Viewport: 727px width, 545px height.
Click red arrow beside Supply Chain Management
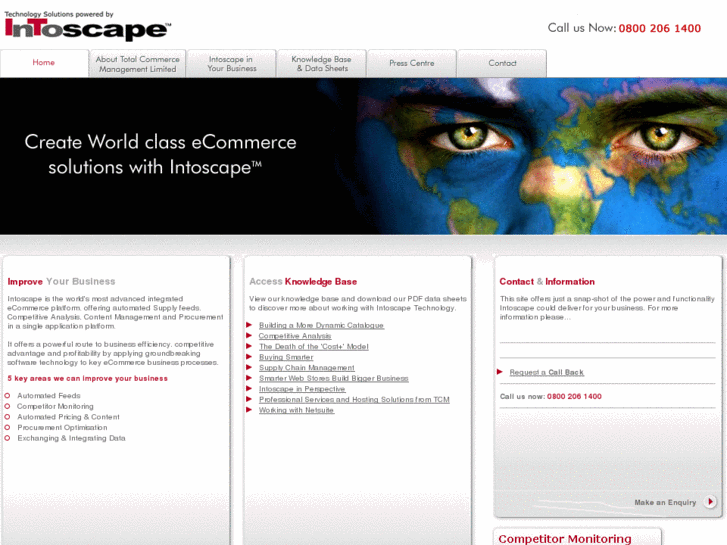(x=249, y=367)
